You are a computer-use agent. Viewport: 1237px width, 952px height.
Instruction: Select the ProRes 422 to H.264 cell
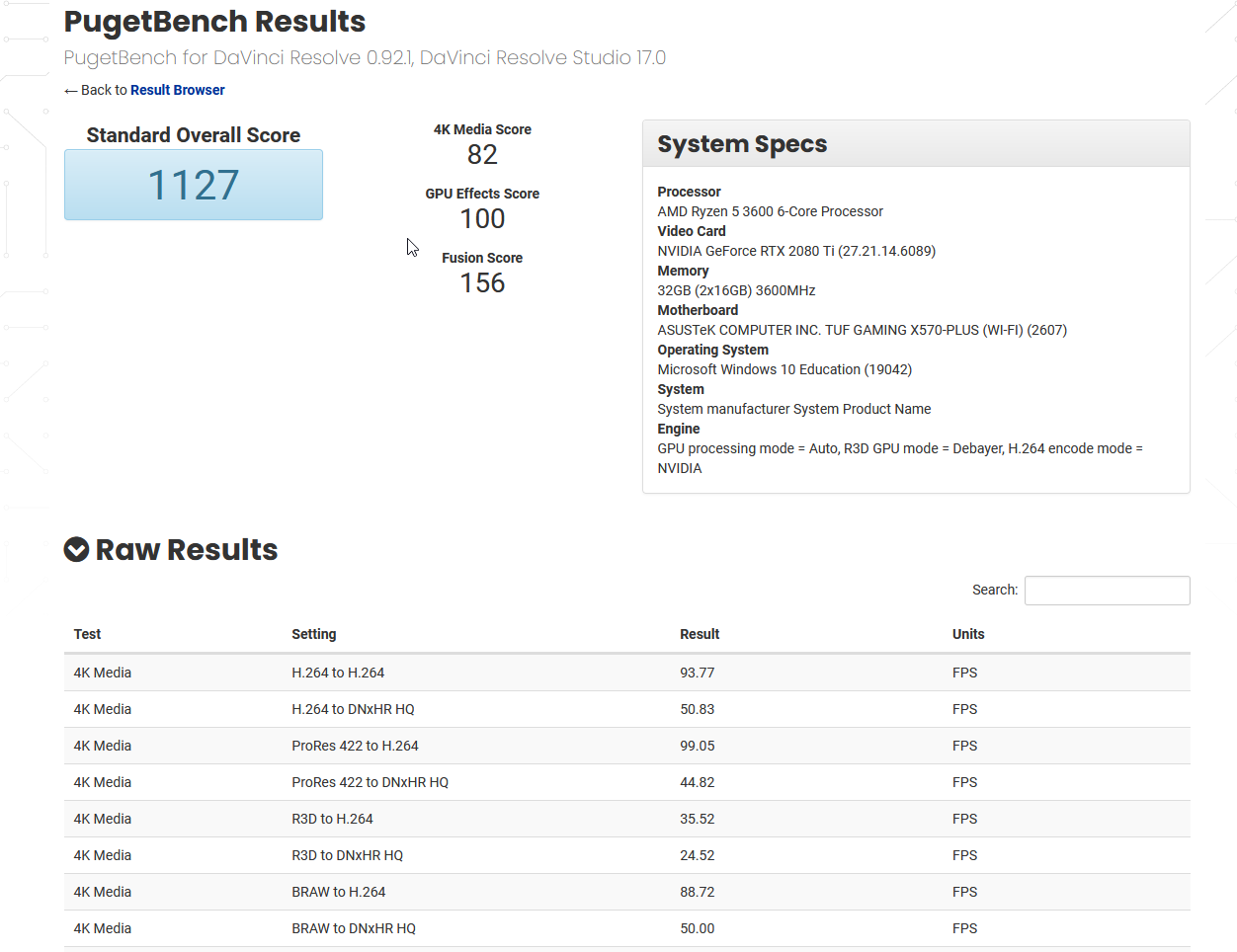click(355, 746)
